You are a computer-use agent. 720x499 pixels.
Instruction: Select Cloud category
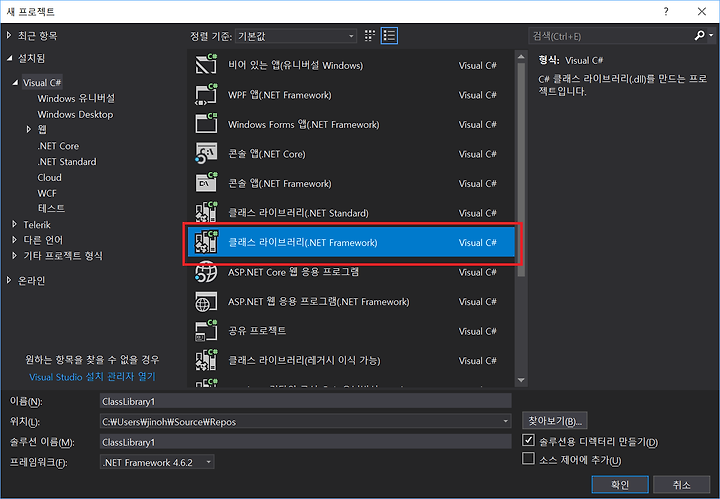coord(49,178)
